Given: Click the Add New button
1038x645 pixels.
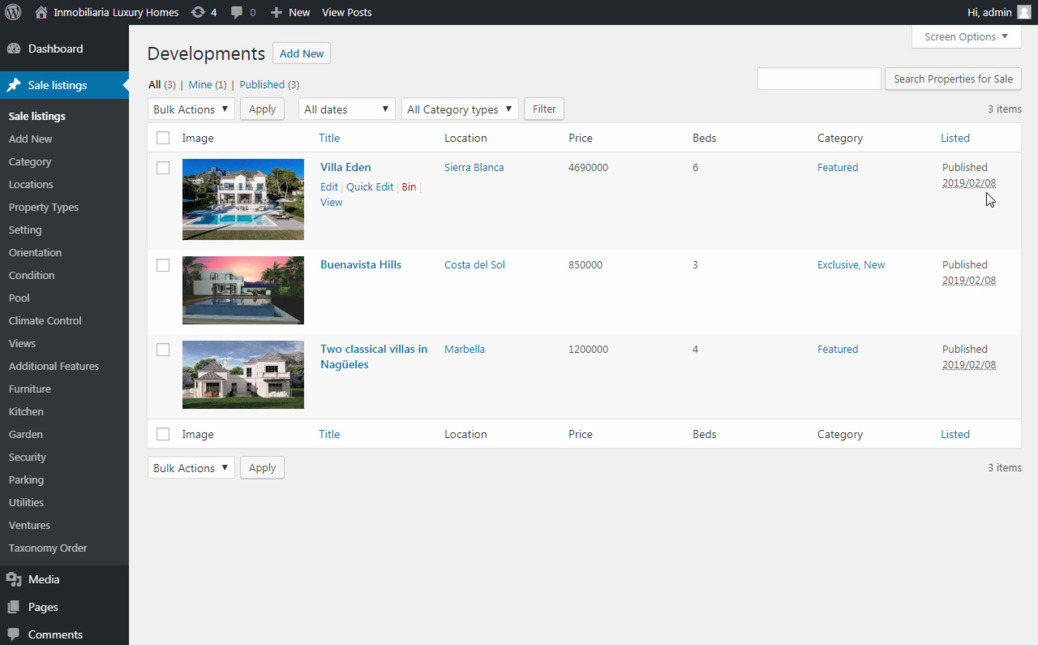Looking at the screenshot, I should [301, 53].
